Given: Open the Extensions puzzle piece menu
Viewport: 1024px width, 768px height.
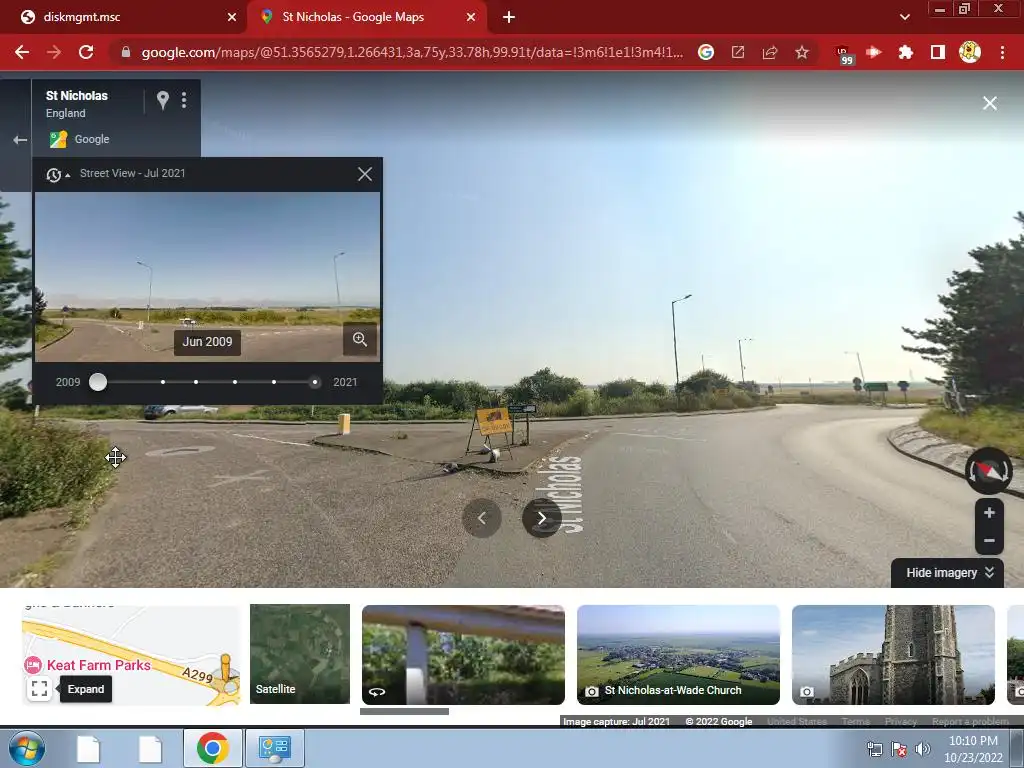Looking at the screenshot, I should coord(906,52).
